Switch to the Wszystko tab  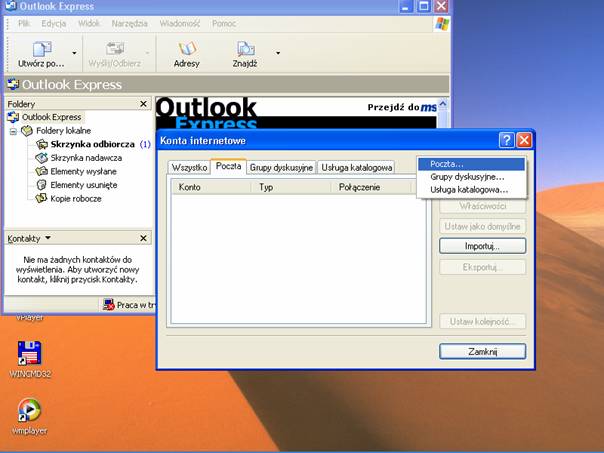[x=189, y=168]
